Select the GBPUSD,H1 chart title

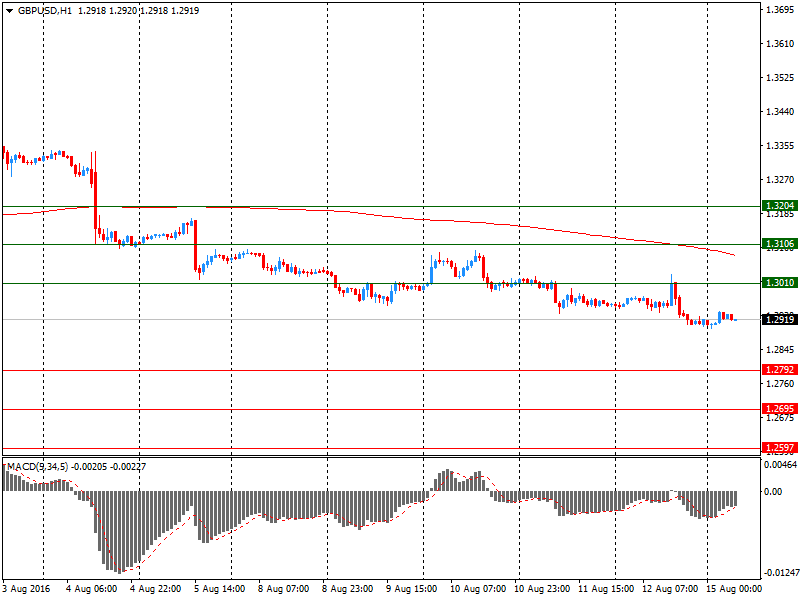[45, 11]
